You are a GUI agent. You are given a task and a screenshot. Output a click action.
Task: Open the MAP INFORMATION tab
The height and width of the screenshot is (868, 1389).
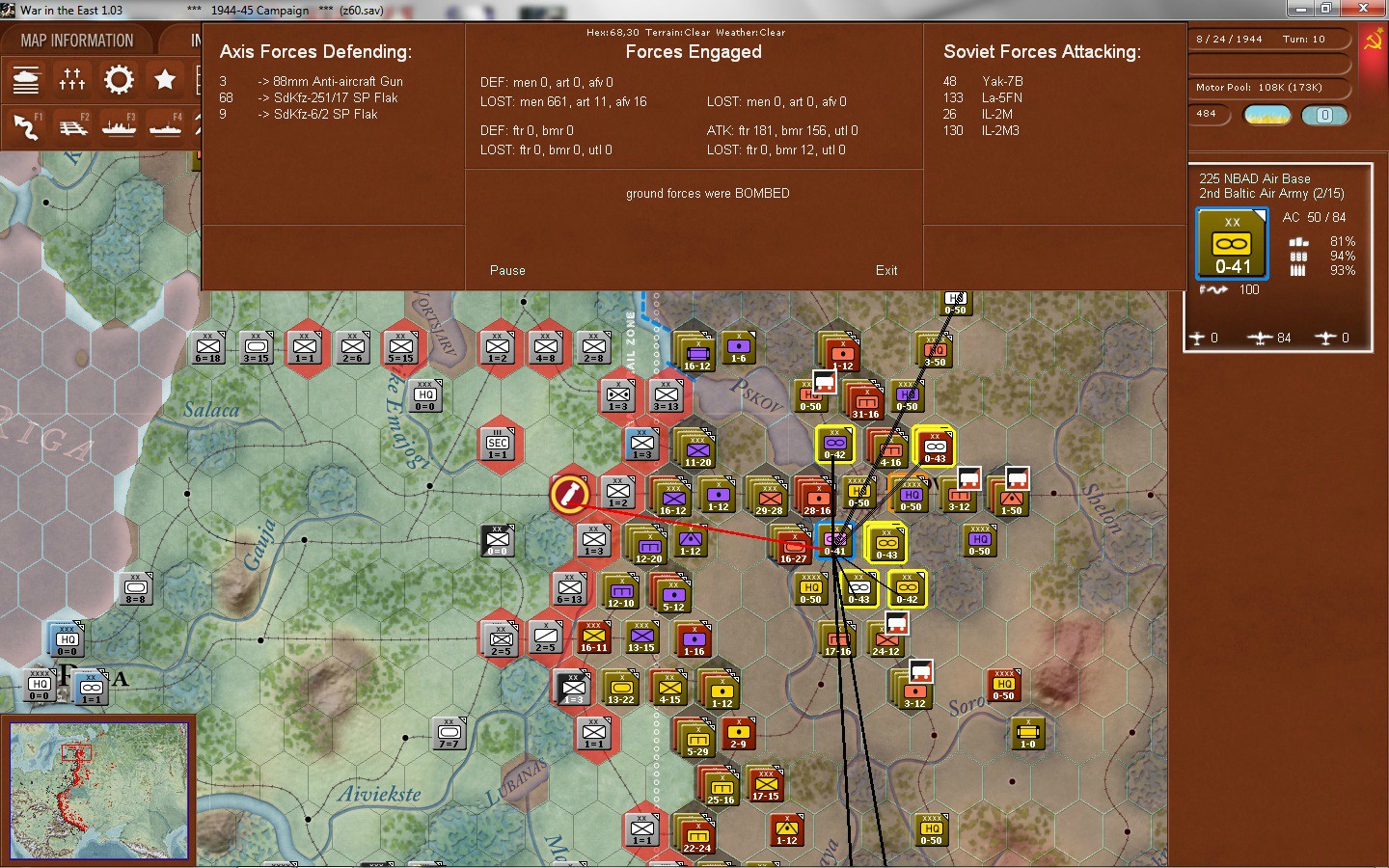(77, 41)
